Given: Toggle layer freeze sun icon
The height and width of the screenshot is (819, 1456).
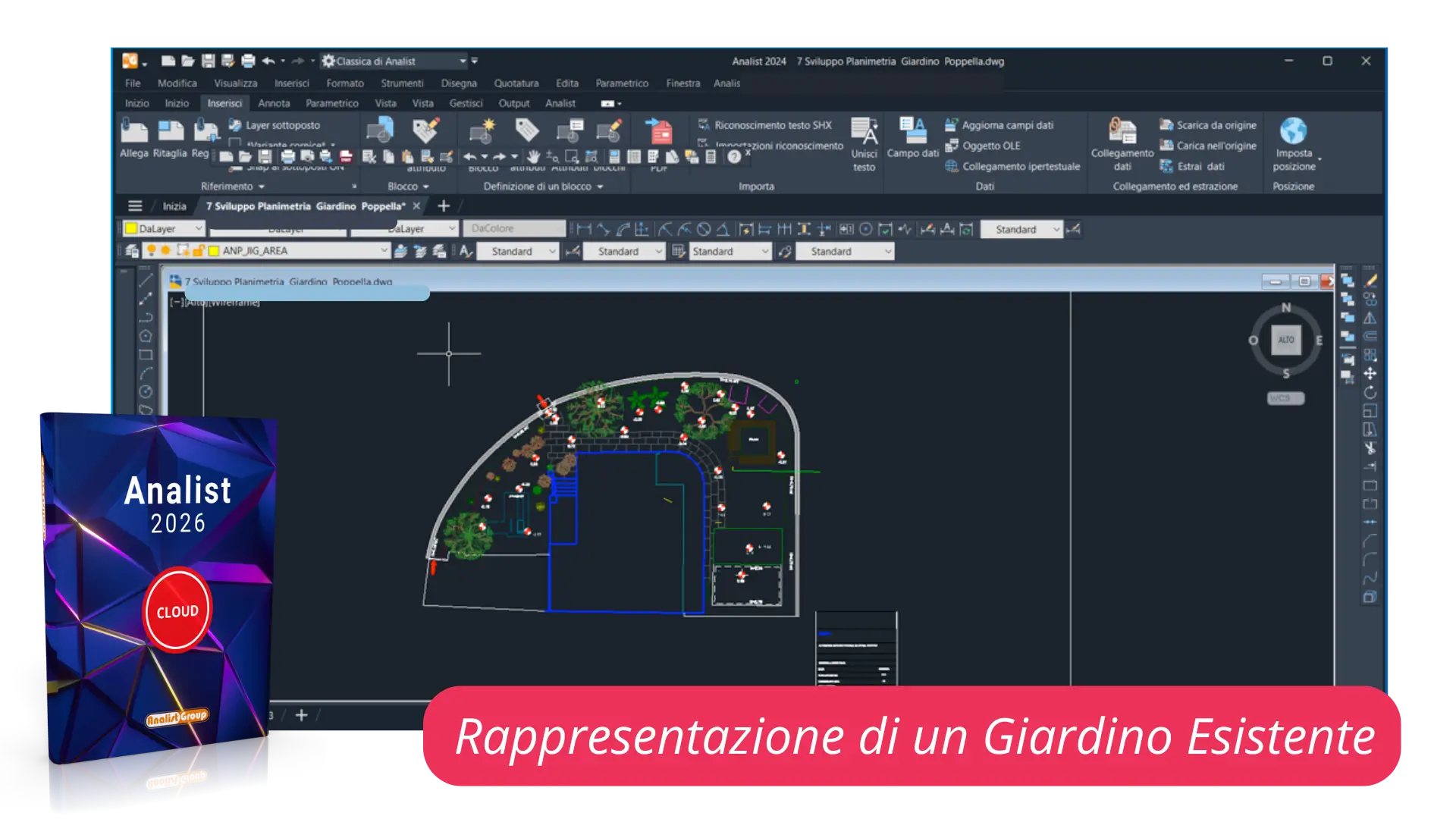Looking at the screenshot, I should coord(165,251).
